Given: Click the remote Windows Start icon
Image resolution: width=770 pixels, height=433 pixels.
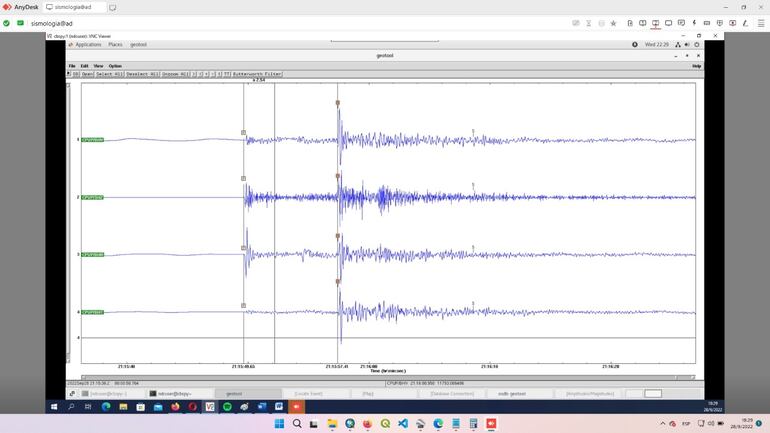Looking at the screenshot, I should pyautogui.click(x=56, y=407).
